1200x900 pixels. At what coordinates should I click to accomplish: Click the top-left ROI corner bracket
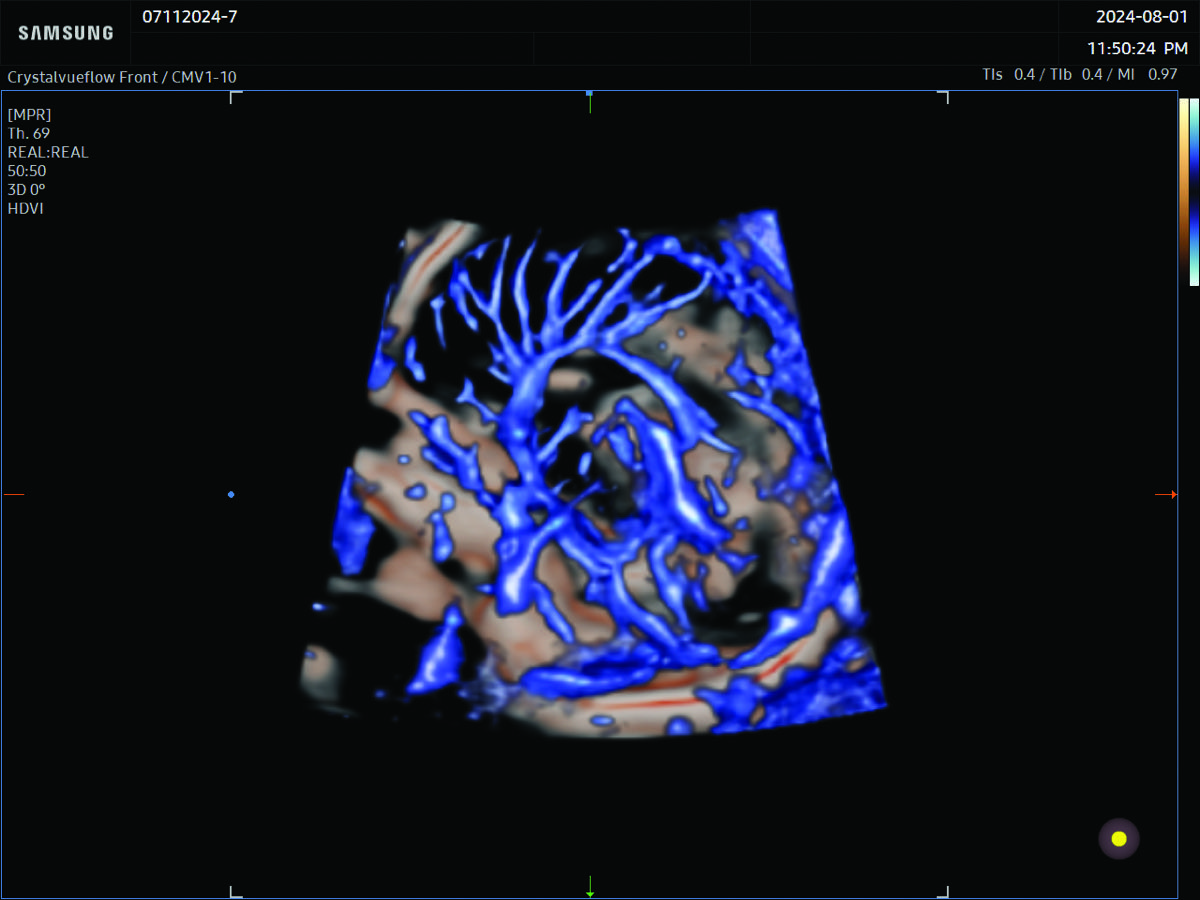[x=235, y=97]
